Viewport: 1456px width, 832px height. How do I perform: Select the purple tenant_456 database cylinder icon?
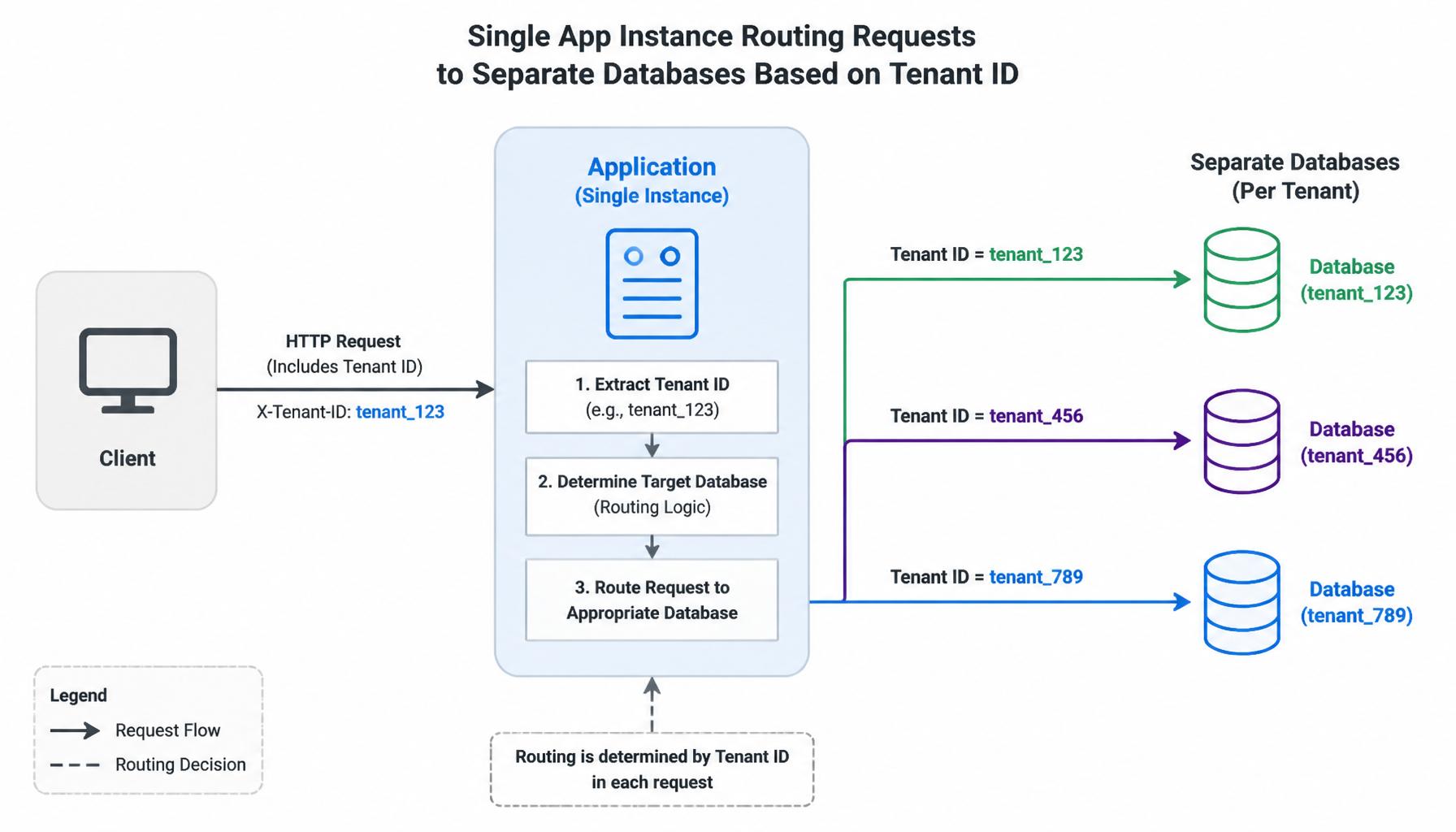click(1241, 441)
